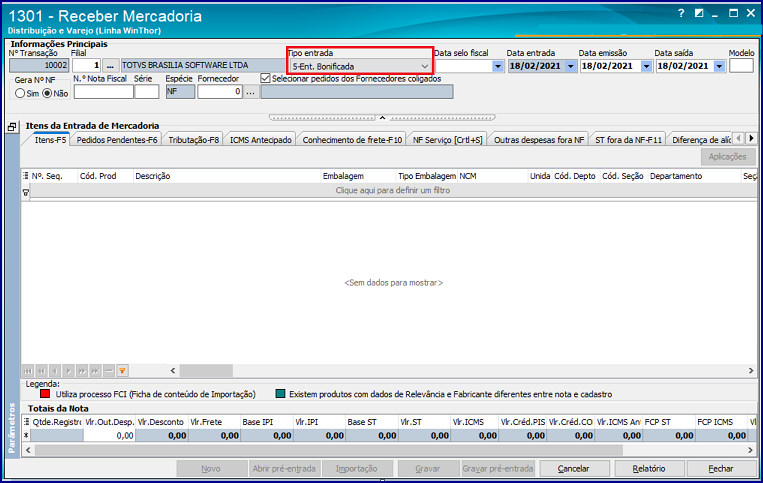The height and width of the screenshot is (483, 763).
Task: Open the items grid column chooser icon
Action: [26, 176]
